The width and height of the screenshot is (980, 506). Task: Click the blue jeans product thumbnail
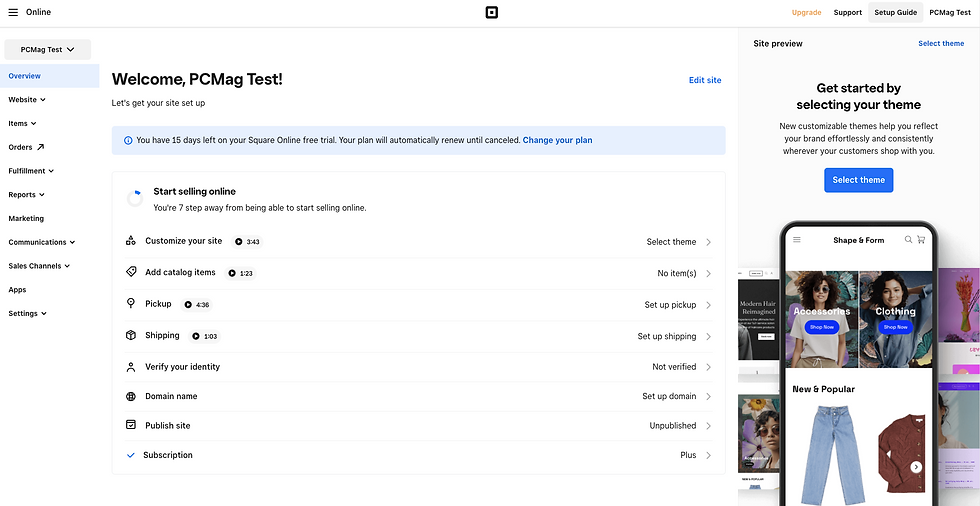point(831,454)
